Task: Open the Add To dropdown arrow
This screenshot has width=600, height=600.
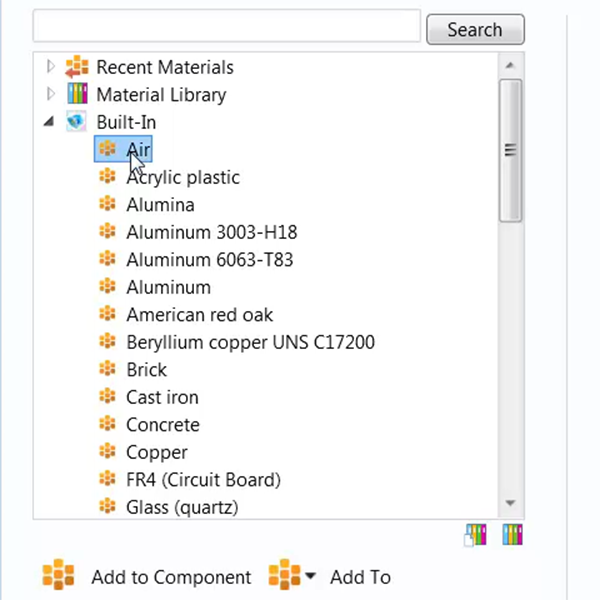Action: [310, 577]
